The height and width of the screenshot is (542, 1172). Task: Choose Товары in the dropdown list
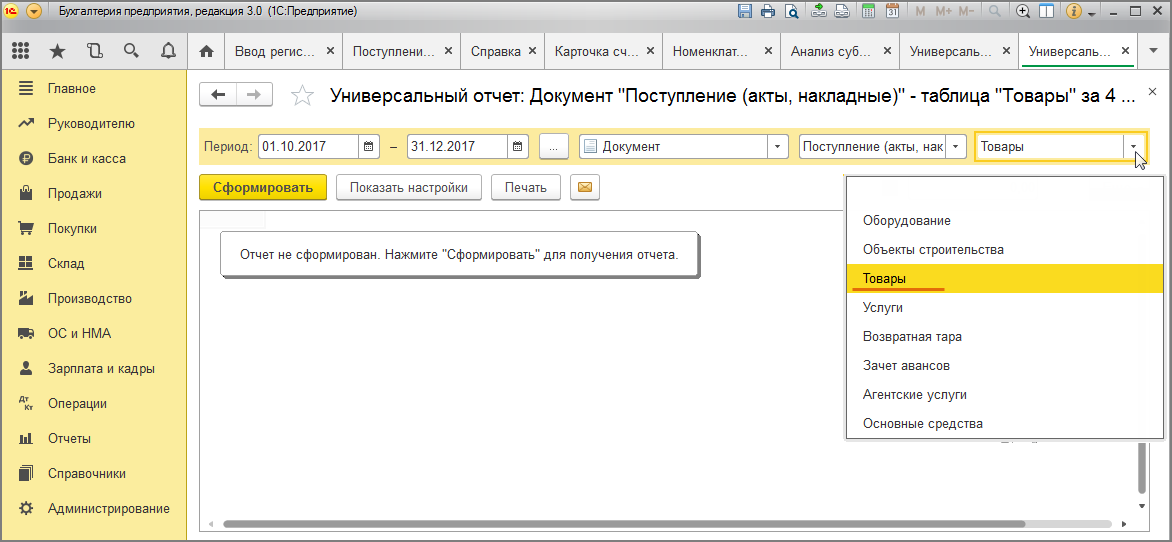pos(1005,278)
